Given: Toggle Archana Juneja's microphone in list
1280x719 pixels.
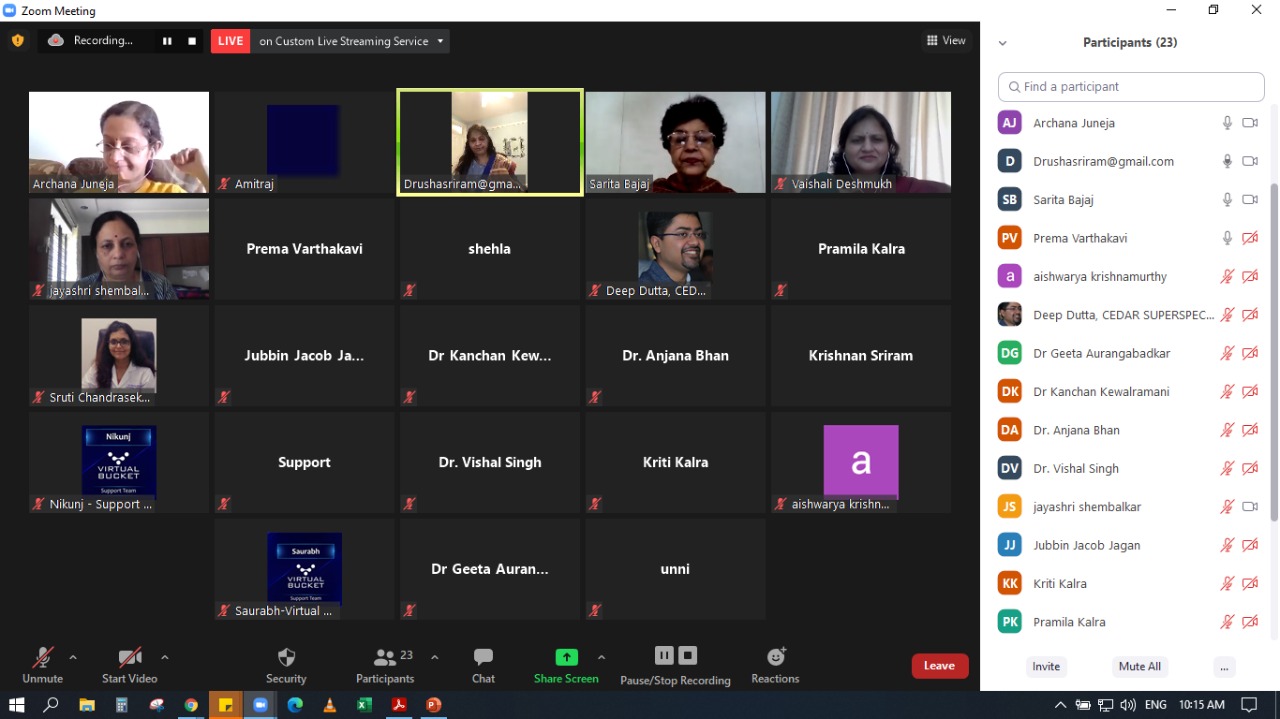Looking at the screenshot, I should click(1227, 123).
